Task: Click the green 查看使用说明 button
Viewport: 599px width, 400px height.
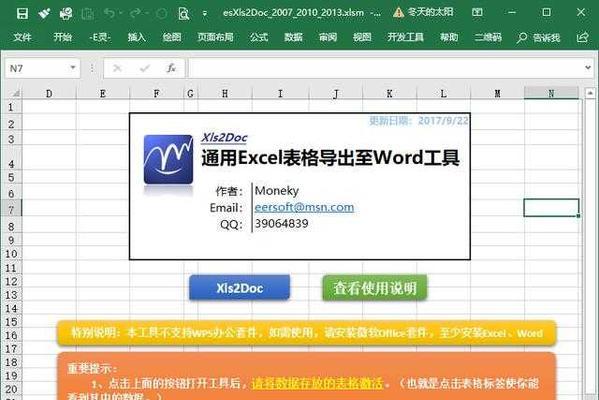Action: coord(374,288)
